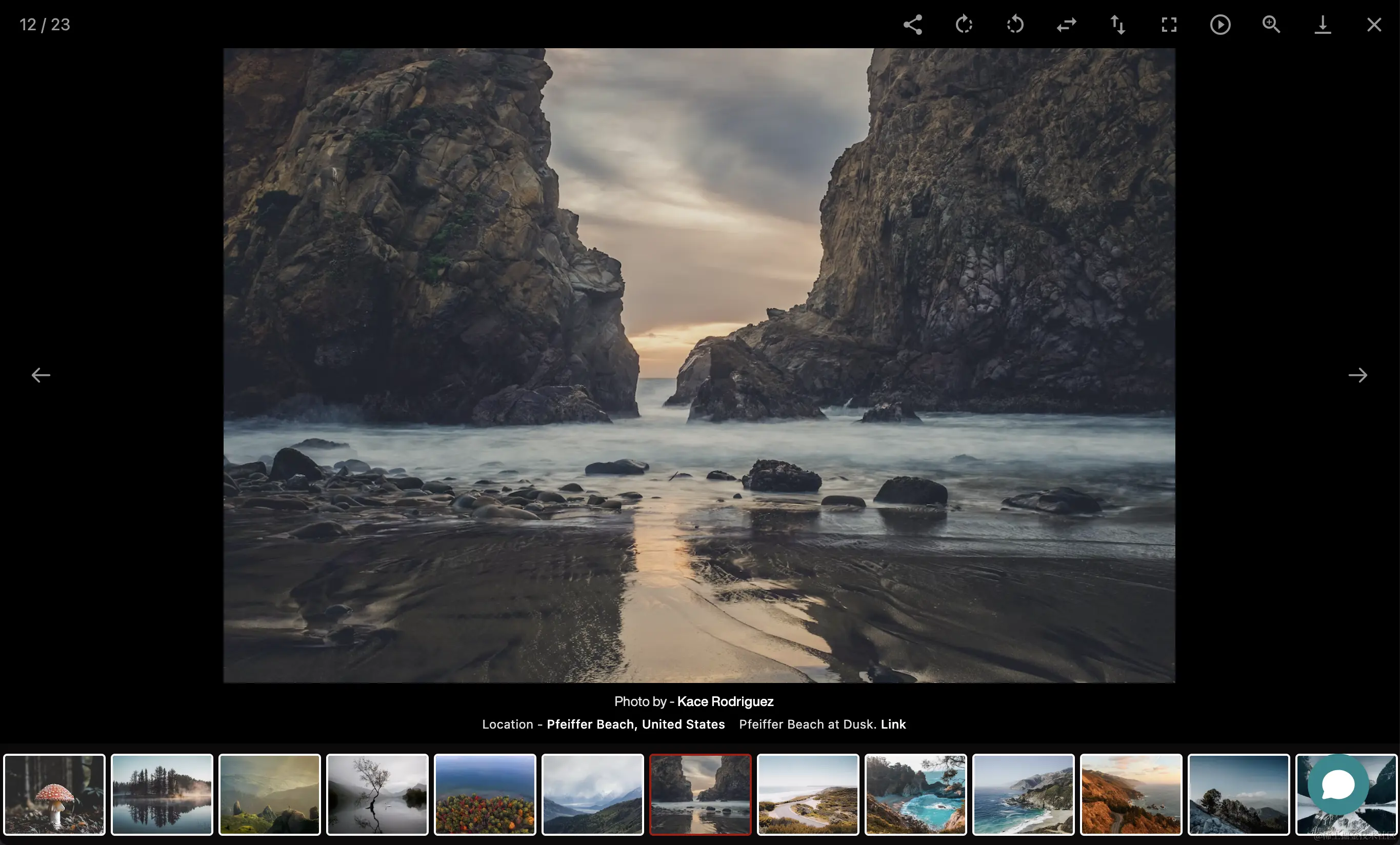Download the current photo

click(x=1323, y=25)
